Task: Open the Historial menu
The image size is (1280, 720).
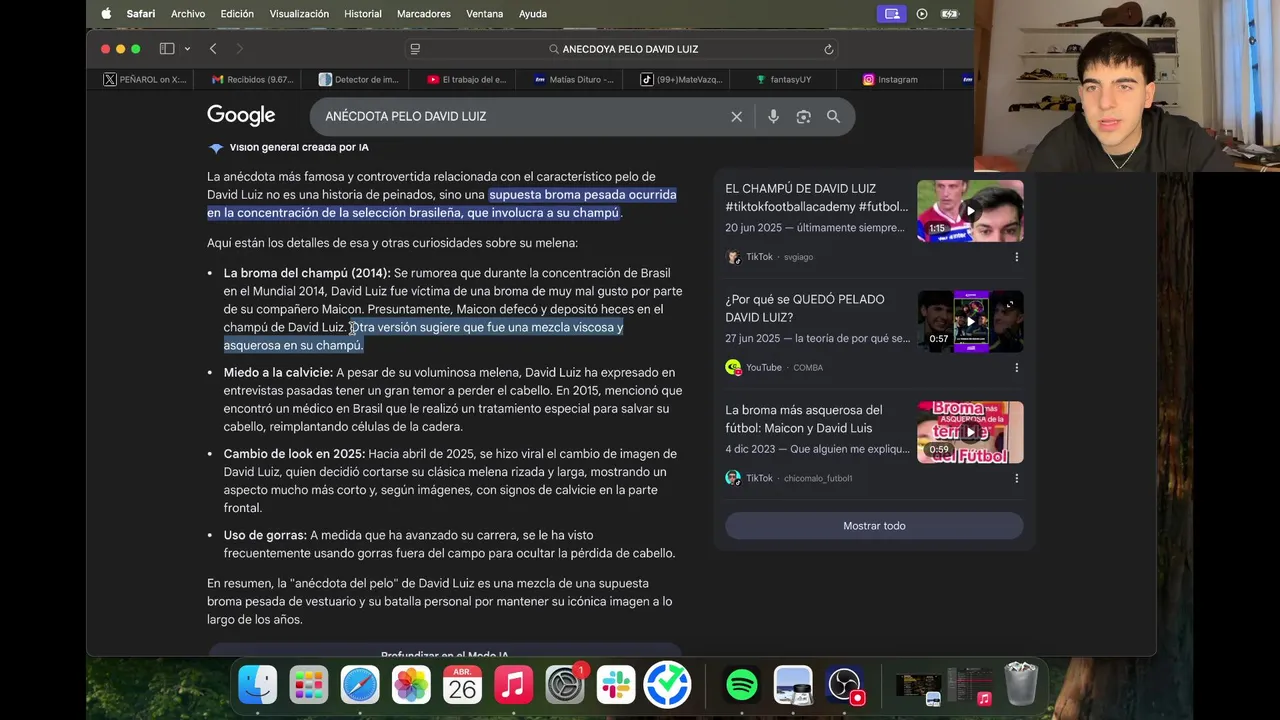Action: point(363,14)
